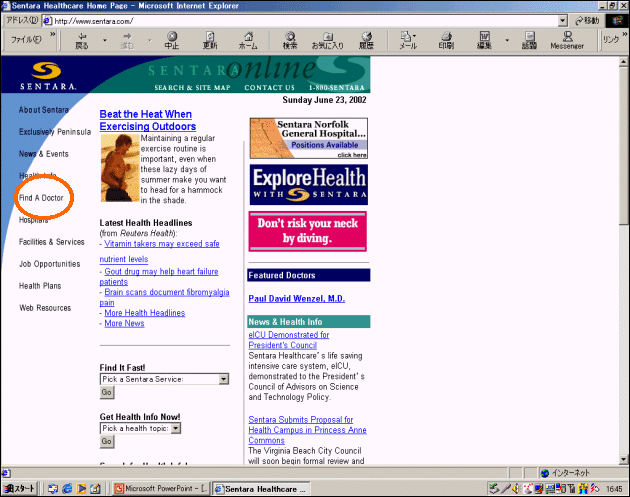The image size is (630, 497).
Task: Open the Favorites toolbar icon
Action: pos(328,39)
